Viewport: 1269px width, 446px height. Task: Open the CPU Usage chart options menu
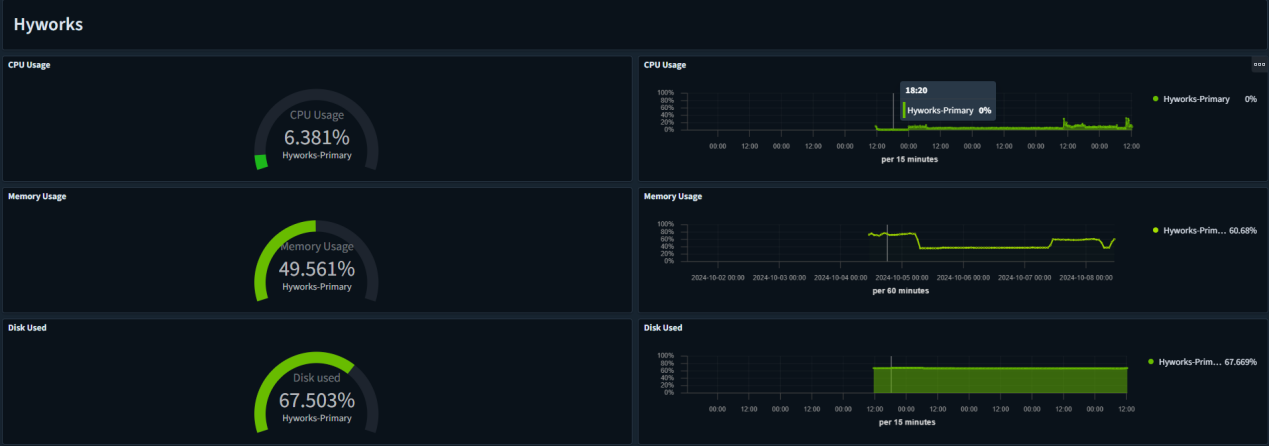pos(1259,64)
